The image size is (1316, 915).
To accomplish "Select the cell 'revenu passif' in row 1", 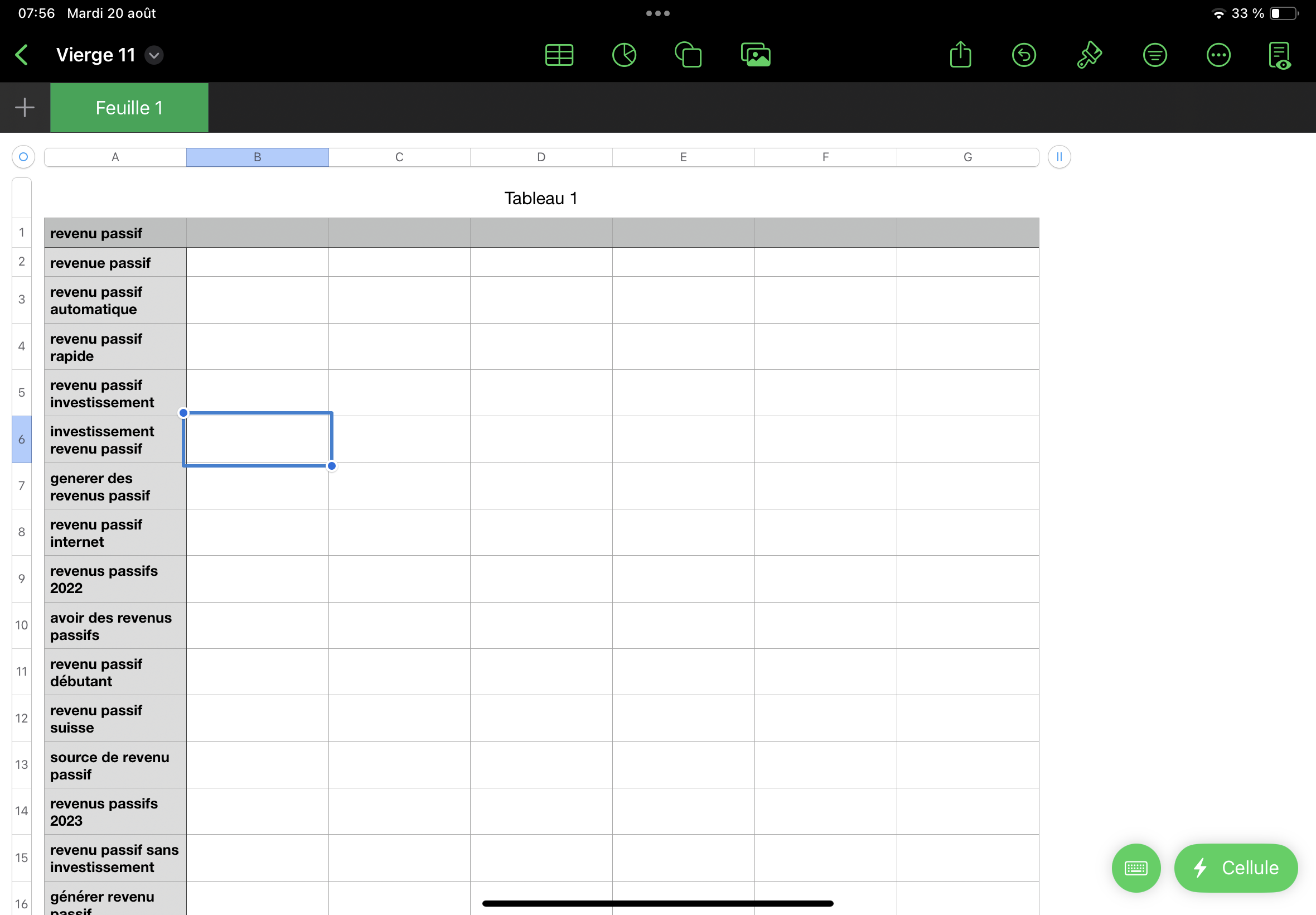I will pyautogui.click(x=115, y=233).
